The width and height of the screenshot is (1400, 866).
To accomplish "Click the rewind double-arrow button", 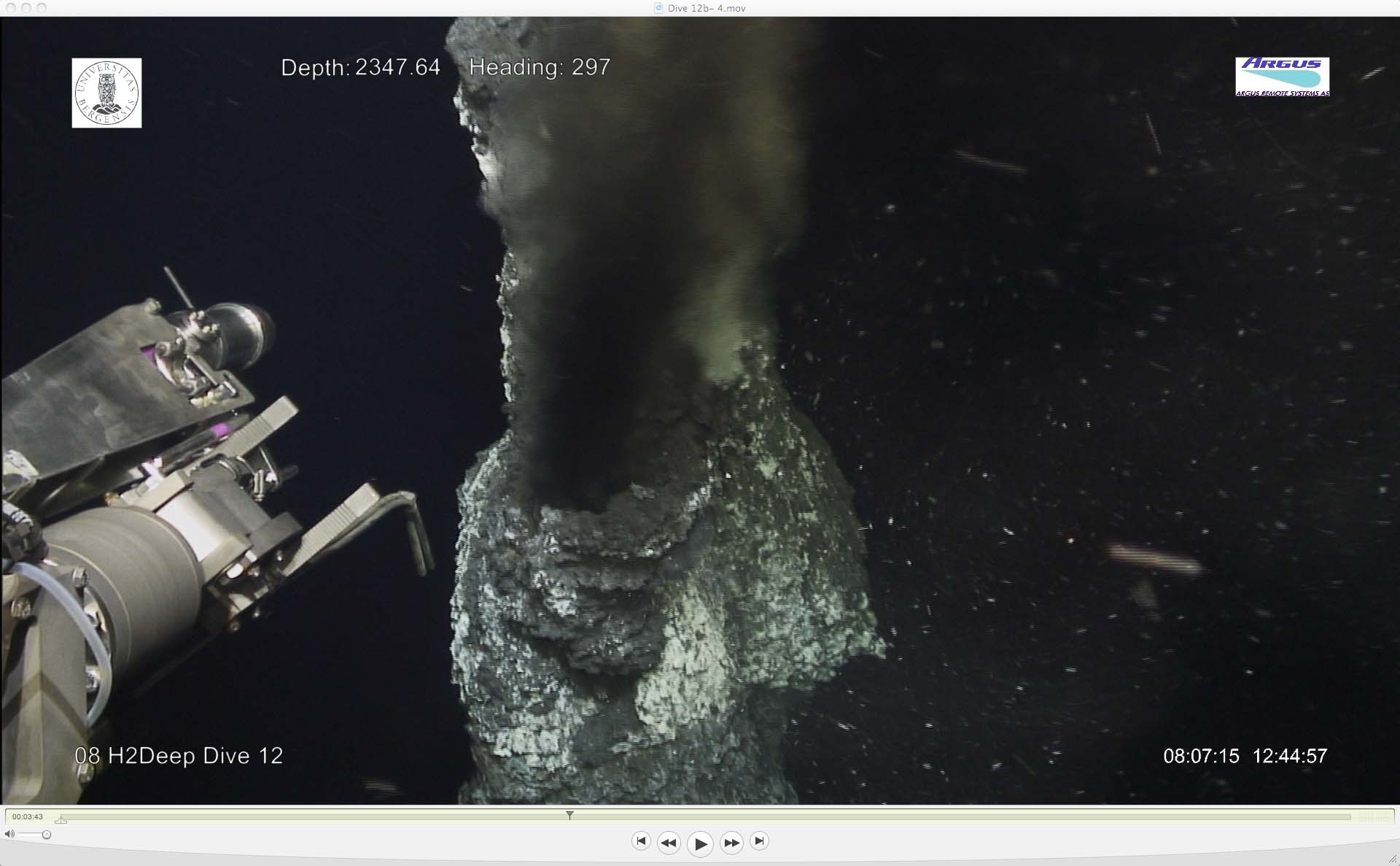I will pos(668,843).
